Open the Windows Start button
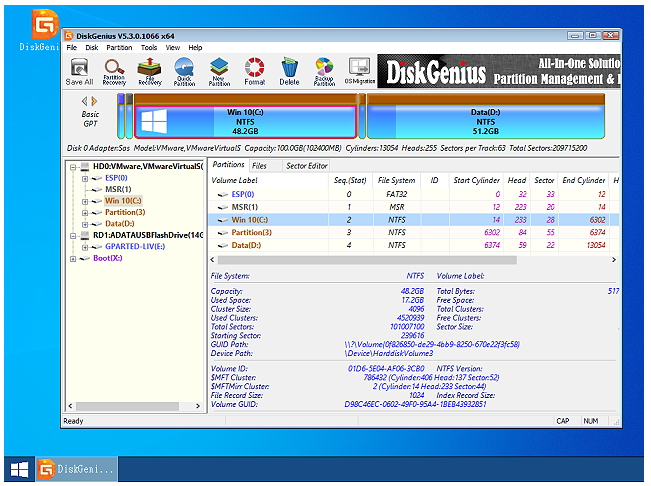Viewport: 651px width, 486px height. point(19,469)
